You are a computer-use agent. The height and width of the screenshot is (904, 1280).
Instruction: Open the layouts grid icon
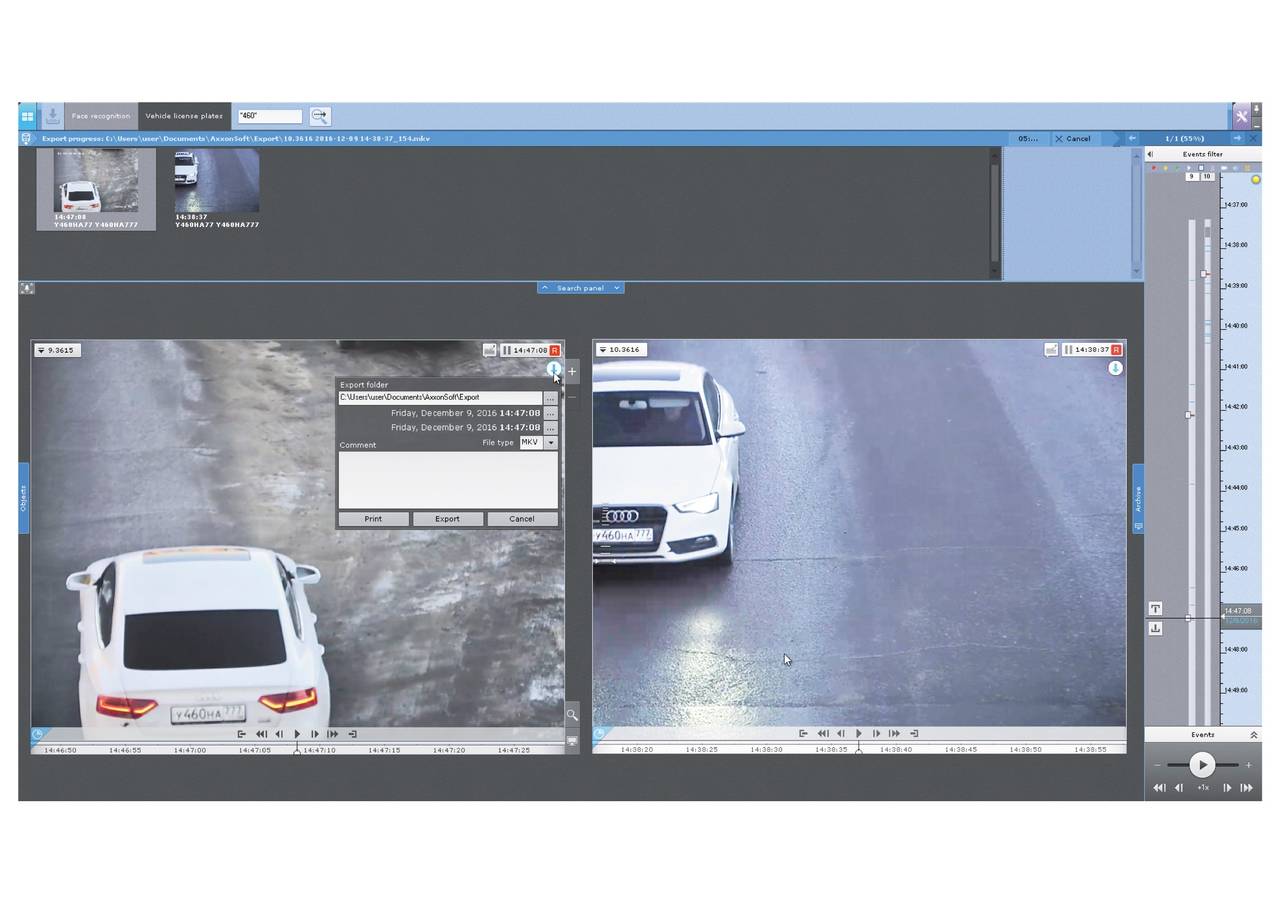pyautogui.click(x=28, y=116)
